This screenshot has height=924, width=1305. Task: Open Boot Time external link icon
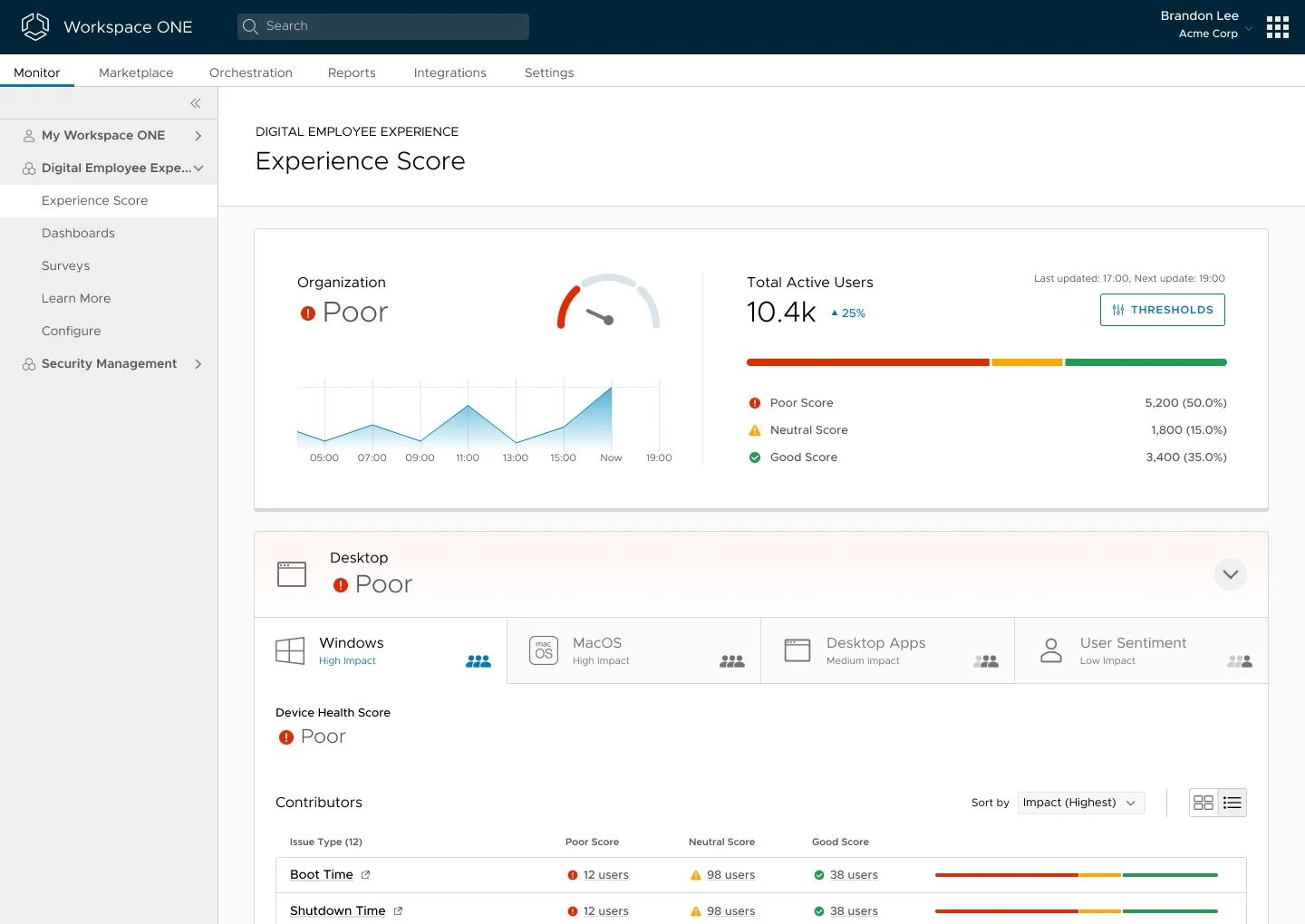(x=366, y=875)
